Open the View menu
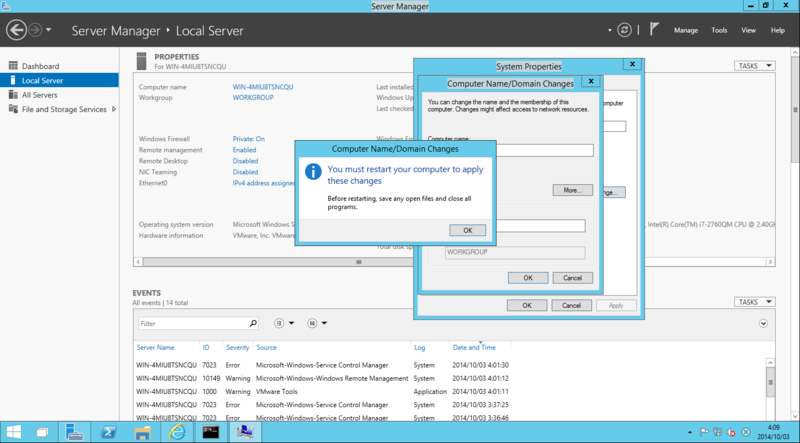Image resolution: width=800 pixels, height=443 pixels. 748,30
